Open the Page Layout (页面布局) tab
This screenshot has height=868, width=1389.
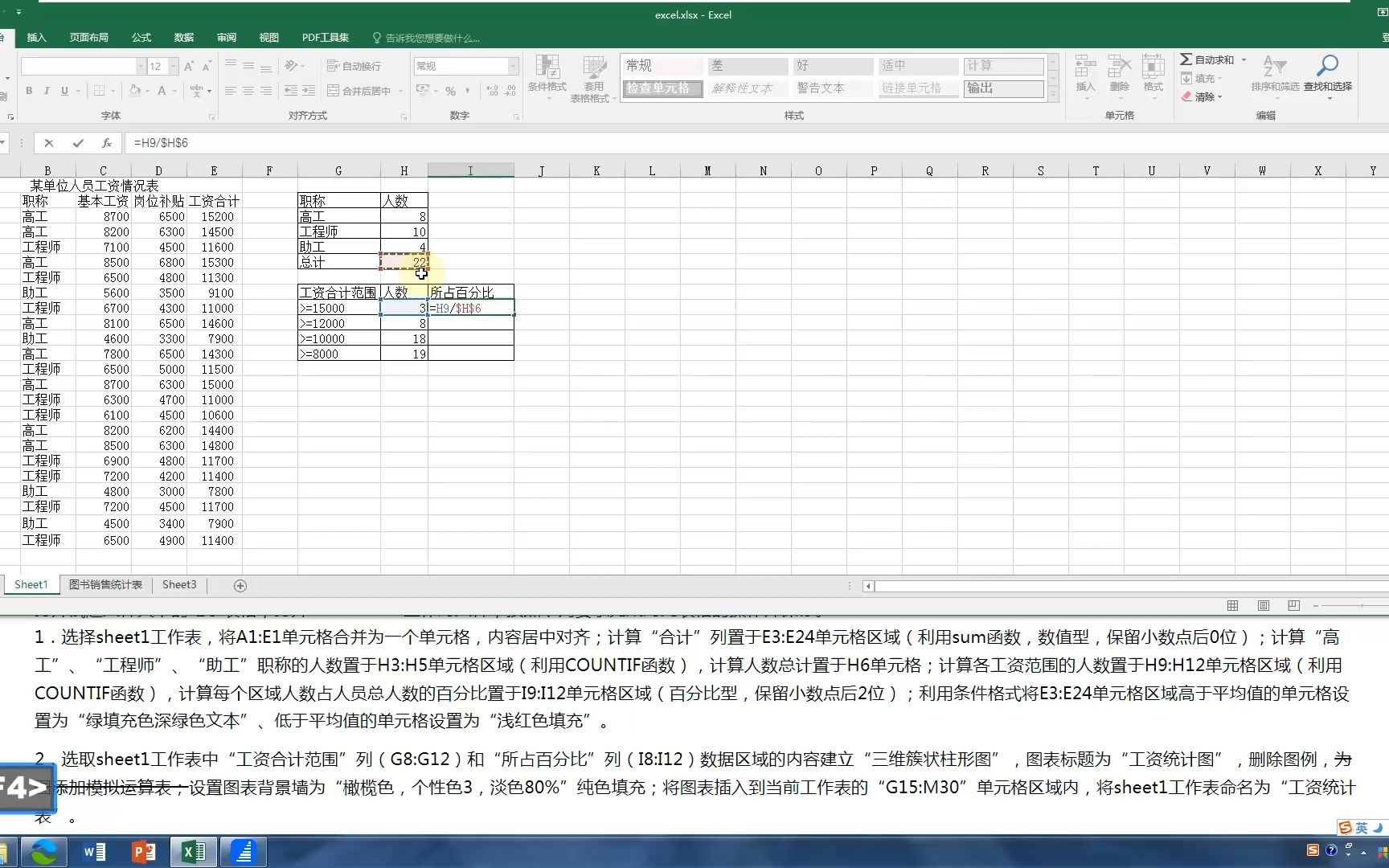click(88, 38)
